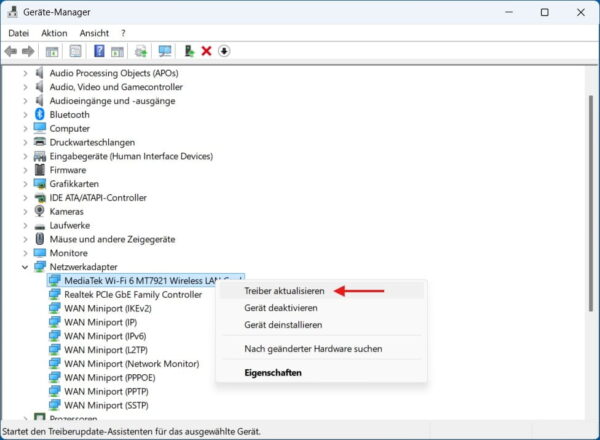Expand the Monitore node
The width and height of the screenshot is (600, 440).
[25, 253]
